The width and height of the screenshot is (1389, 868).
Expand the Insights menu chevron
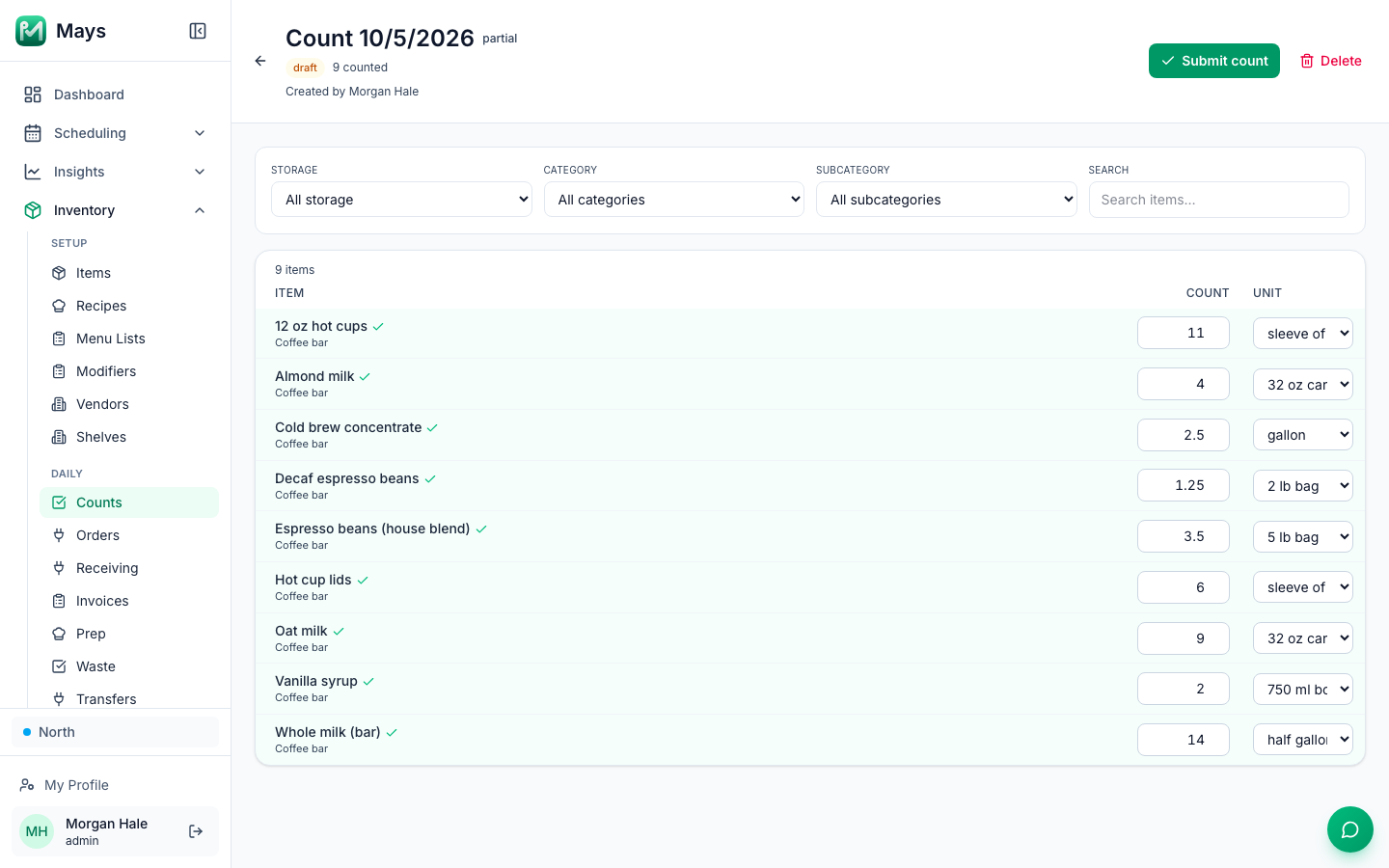[200, 172]
